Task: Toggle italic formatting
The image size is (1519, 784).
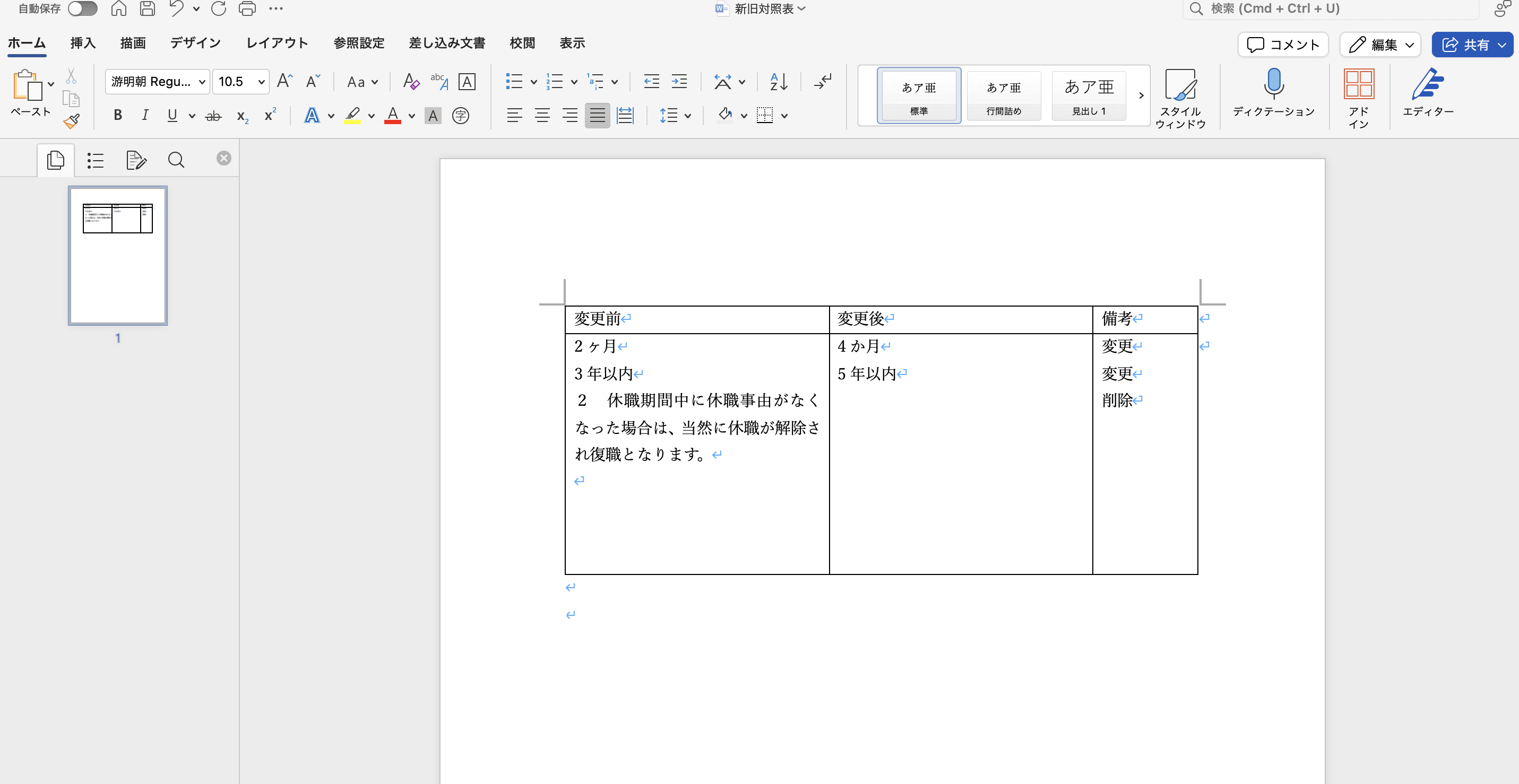Action: [x=144, y=116]
